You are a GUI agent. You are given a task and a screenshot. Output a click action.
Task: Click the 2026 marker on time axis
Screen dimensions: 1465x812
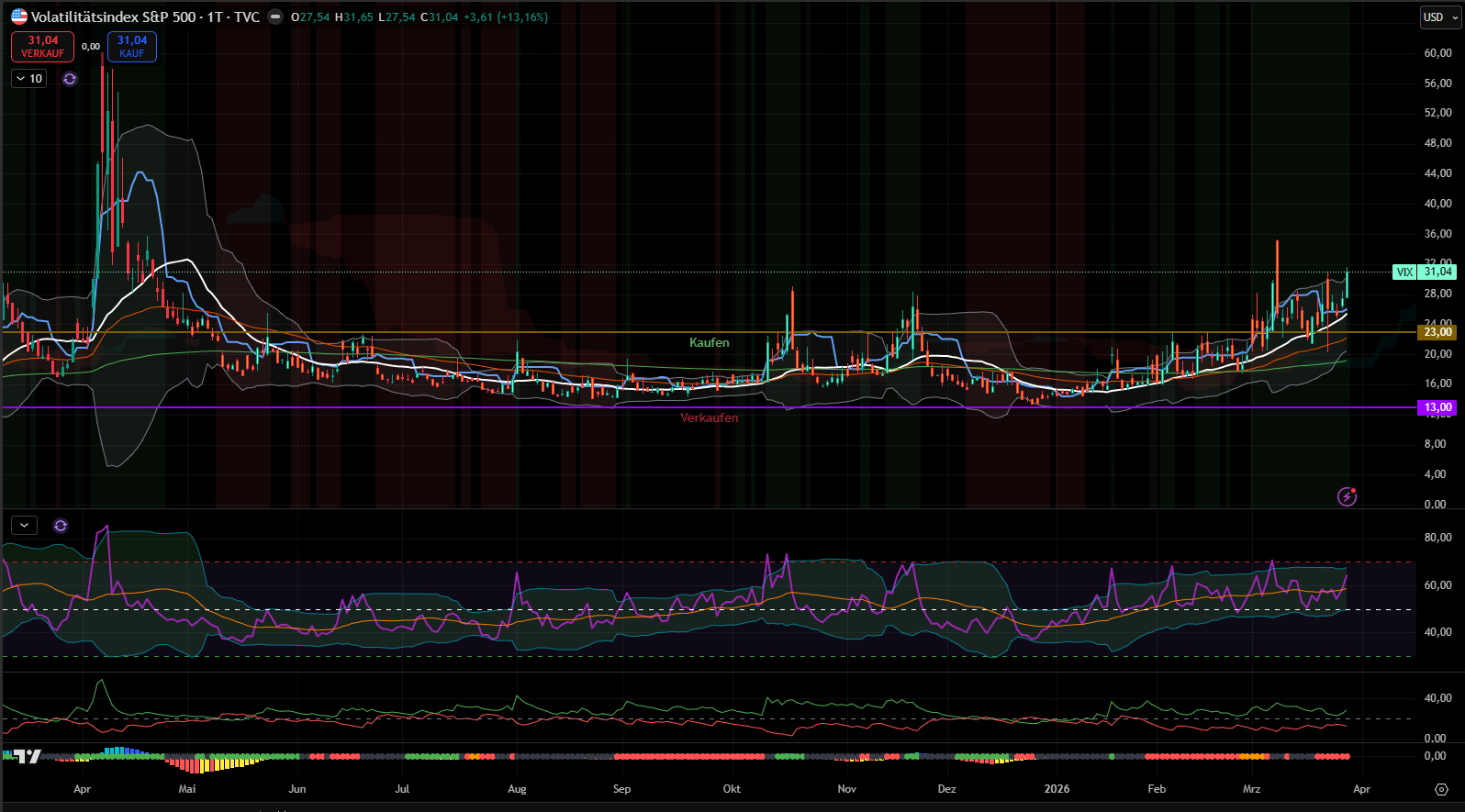point(1057,789)
